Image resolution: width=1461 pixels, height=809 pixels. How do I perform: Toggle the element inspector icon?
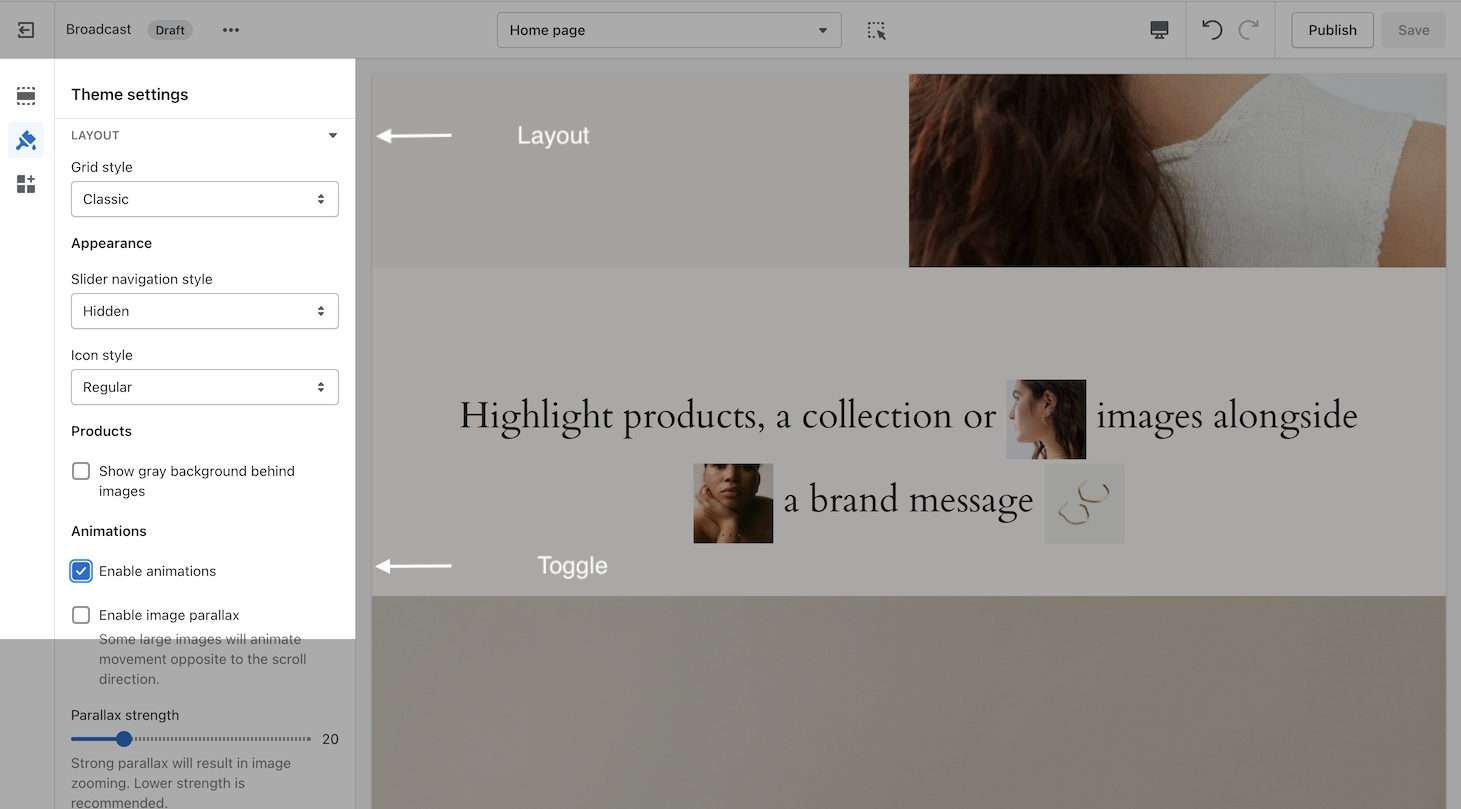pyautogui.click(x=877, y=30)
